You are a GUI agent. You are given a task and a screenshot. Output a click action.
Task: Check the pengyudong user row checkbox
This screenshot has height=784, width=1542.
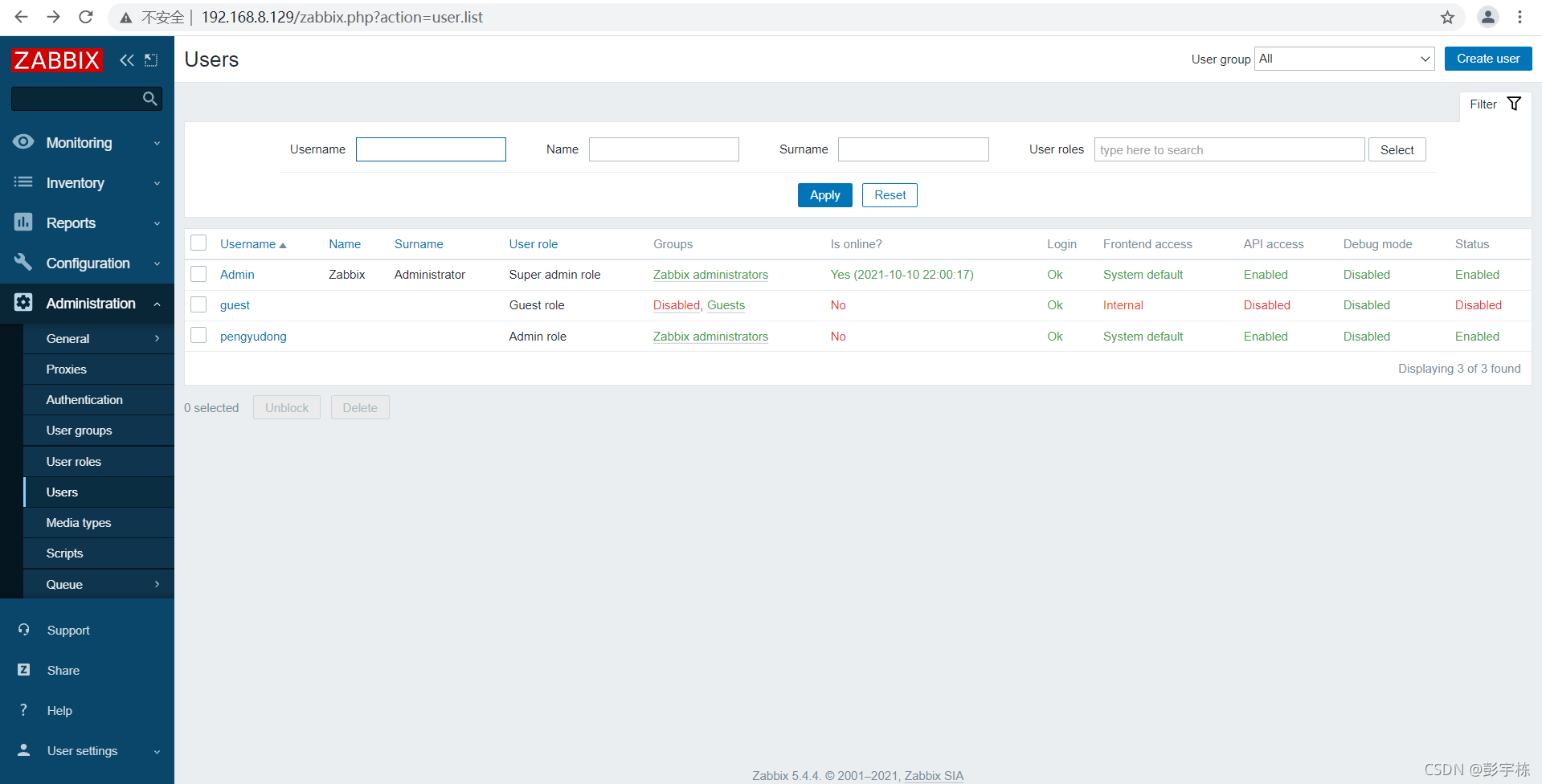pos(198,335)
